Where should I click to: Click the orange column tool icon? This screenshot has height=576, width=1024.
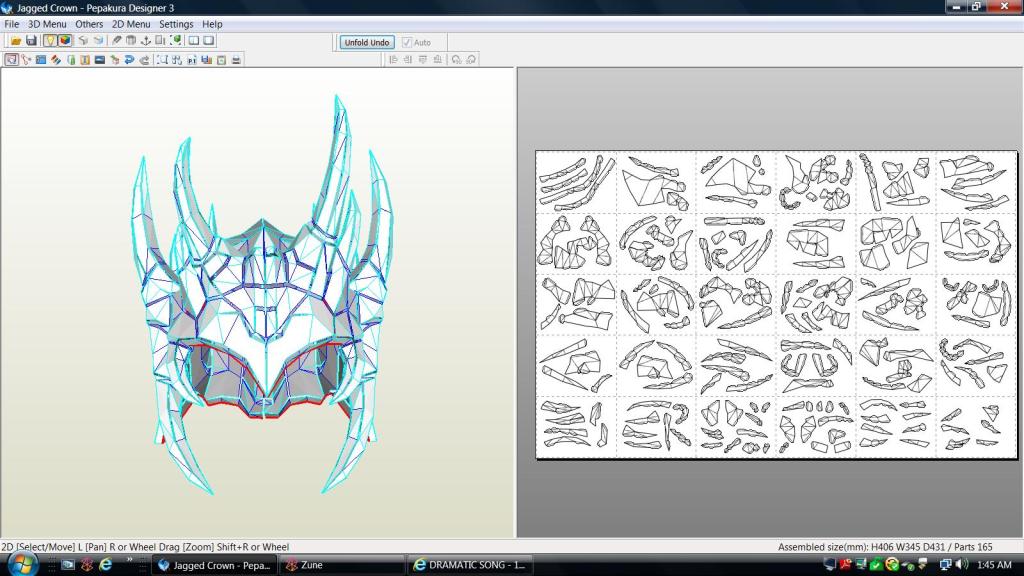(x=85, y=60)
